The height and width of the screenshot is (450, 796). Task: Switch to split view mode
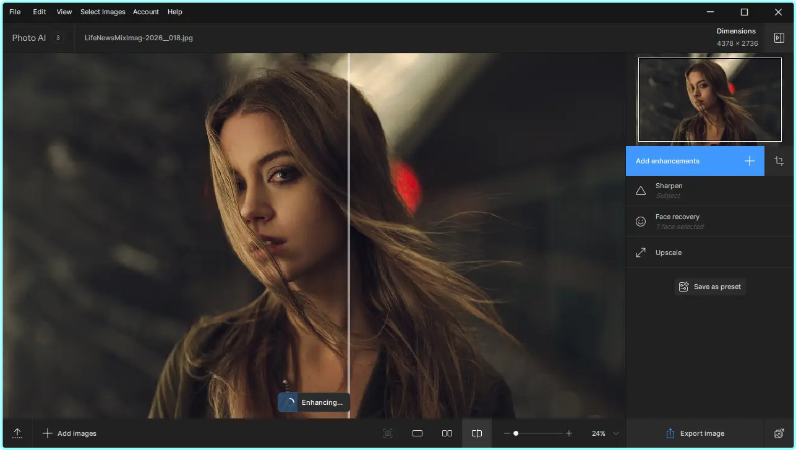tap(477, 433)
